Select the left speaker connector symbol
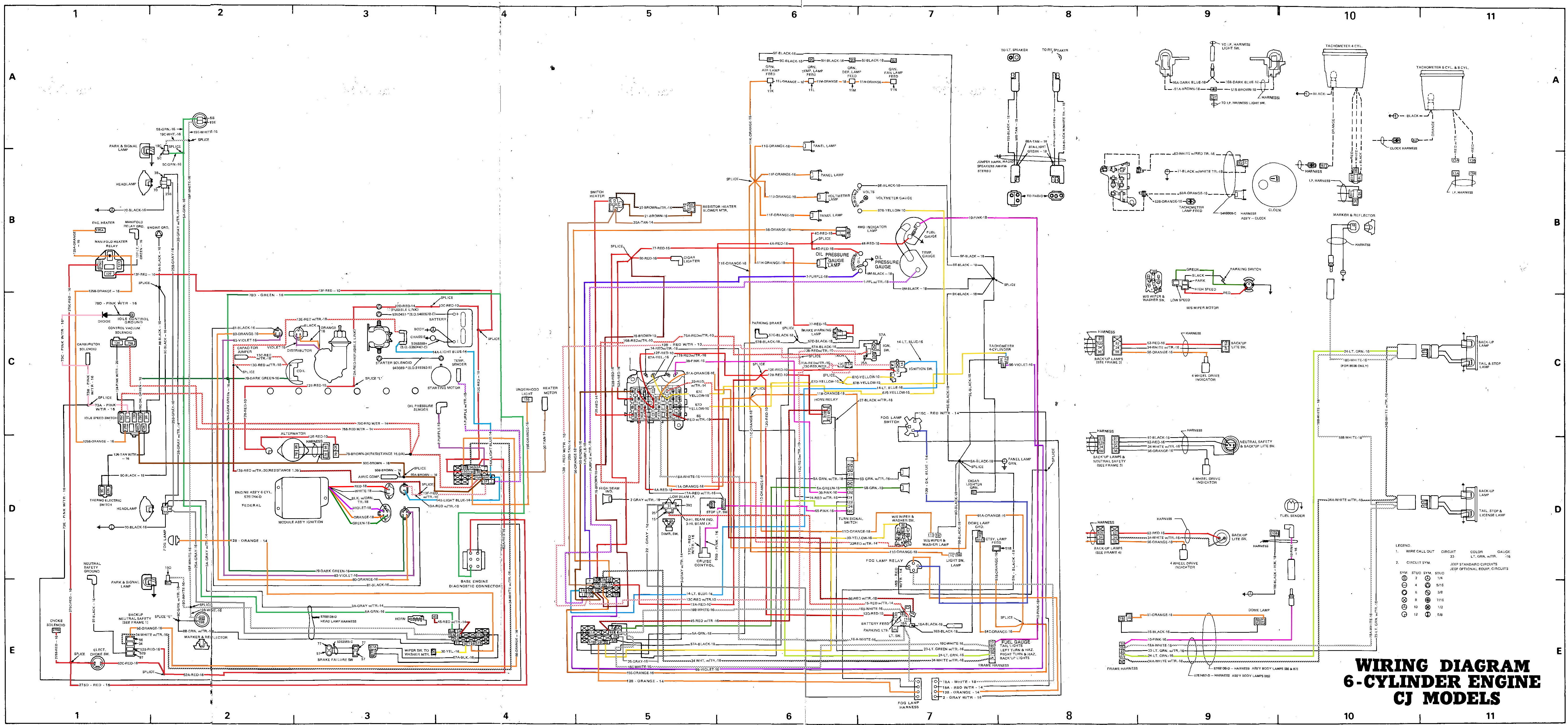Screen dimensions: 1568x725 1014,57
